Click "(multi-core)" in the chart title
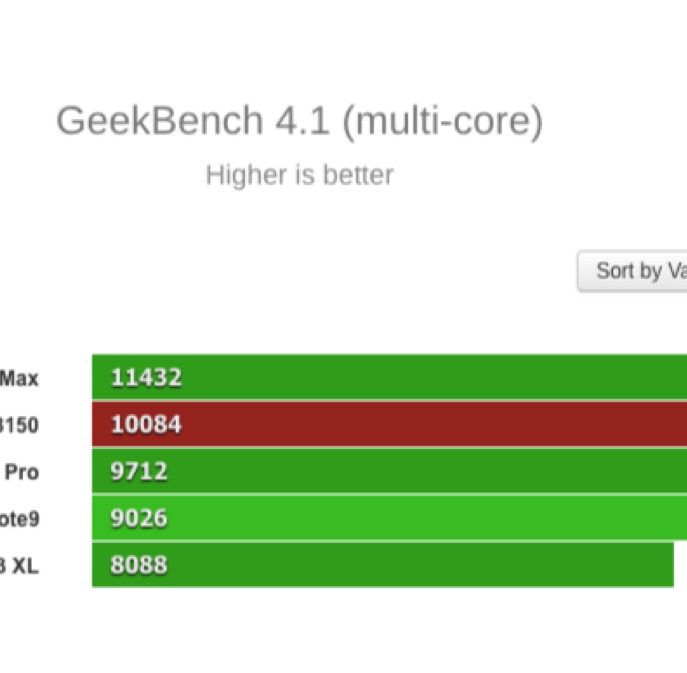 pyautogui.click(x=442, y=122)
